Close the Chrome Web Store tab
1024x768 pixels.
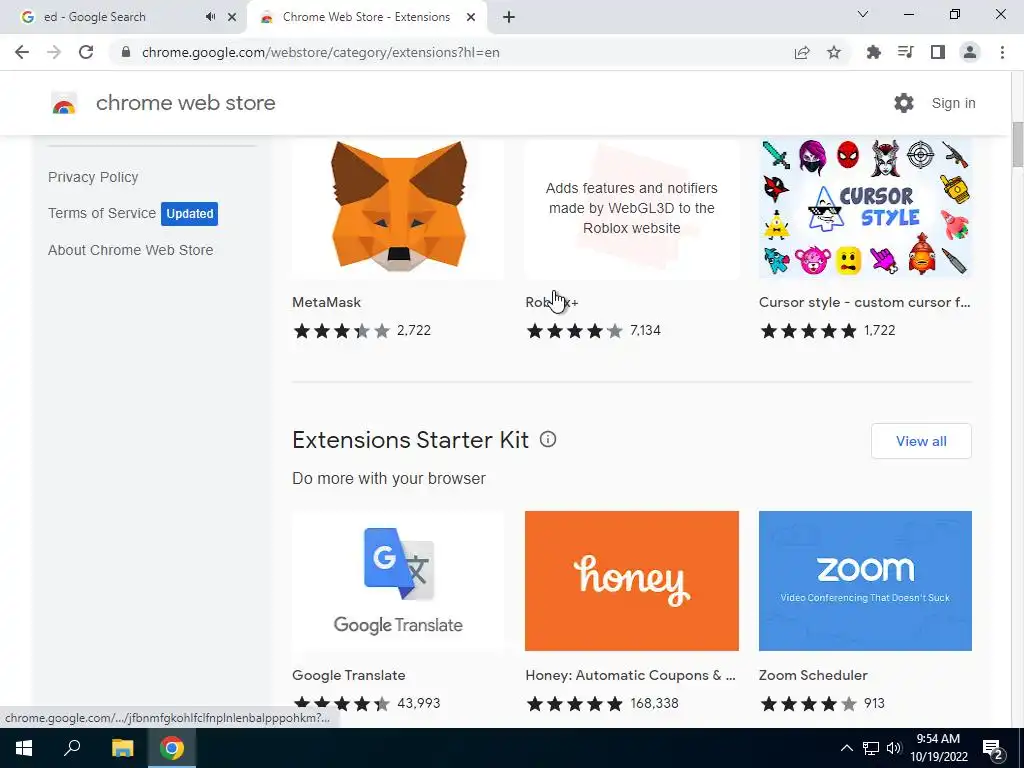point(471,17)
